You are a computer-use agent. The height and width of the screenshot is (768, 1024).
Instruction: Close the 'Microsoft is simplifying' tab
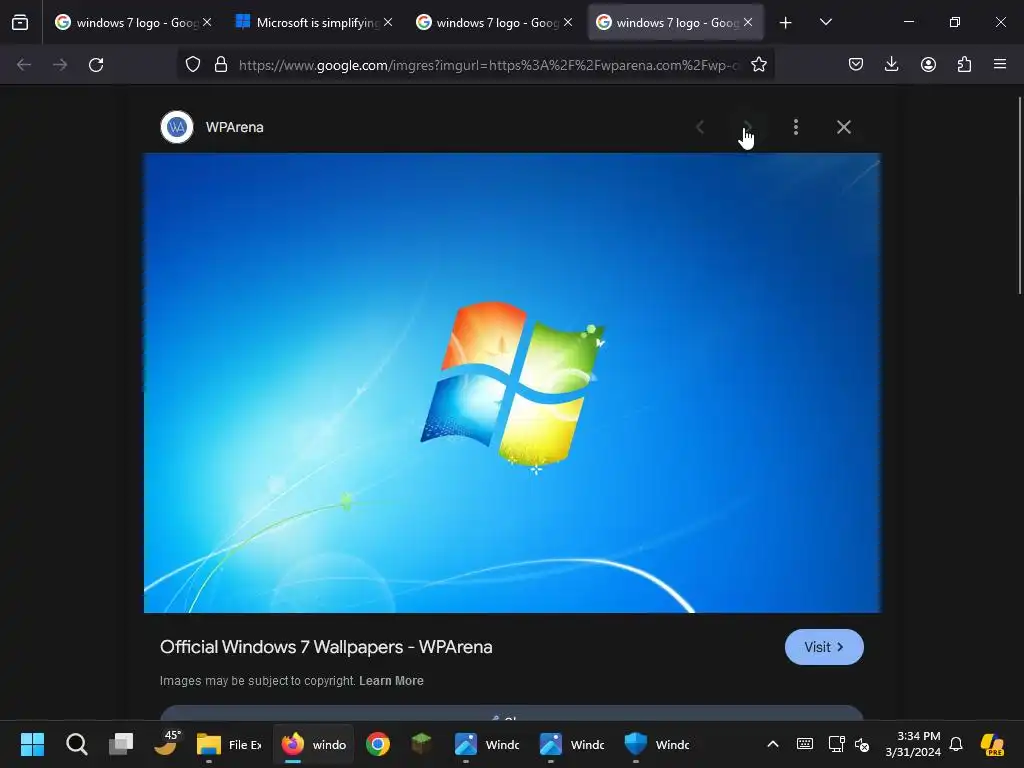(x=388, y=22)
